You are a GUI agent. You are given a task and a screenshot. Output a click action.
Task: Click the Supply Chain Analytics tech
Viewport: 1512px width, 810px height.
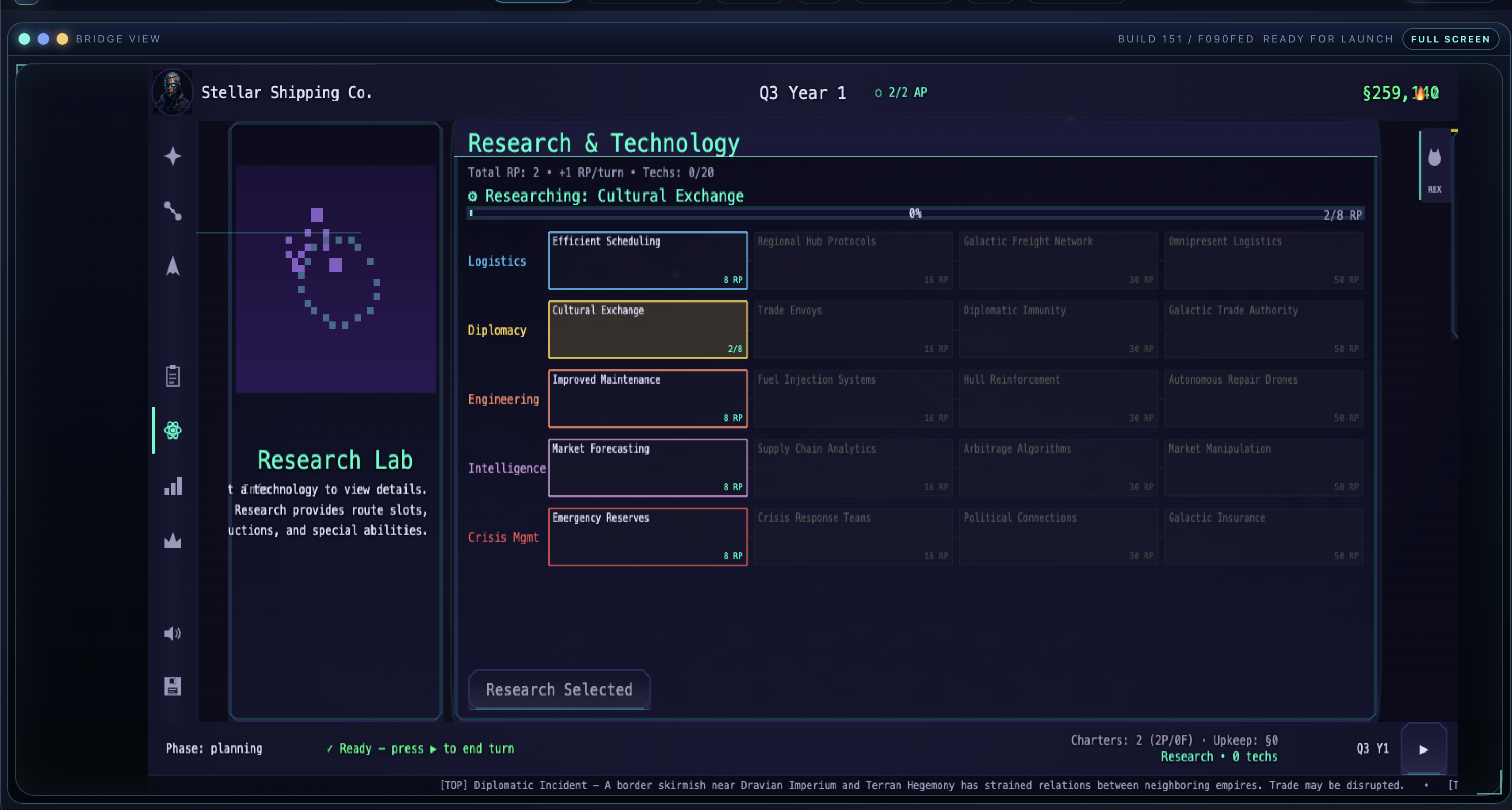(x=853, y=468)
